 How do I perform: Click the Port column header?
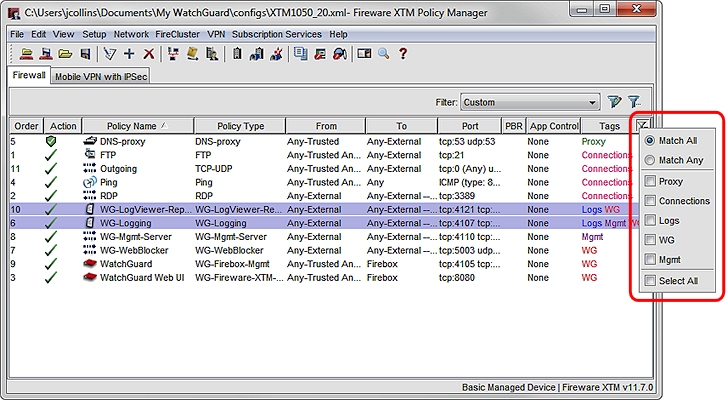pyautogui.click(x=470, y=126)
